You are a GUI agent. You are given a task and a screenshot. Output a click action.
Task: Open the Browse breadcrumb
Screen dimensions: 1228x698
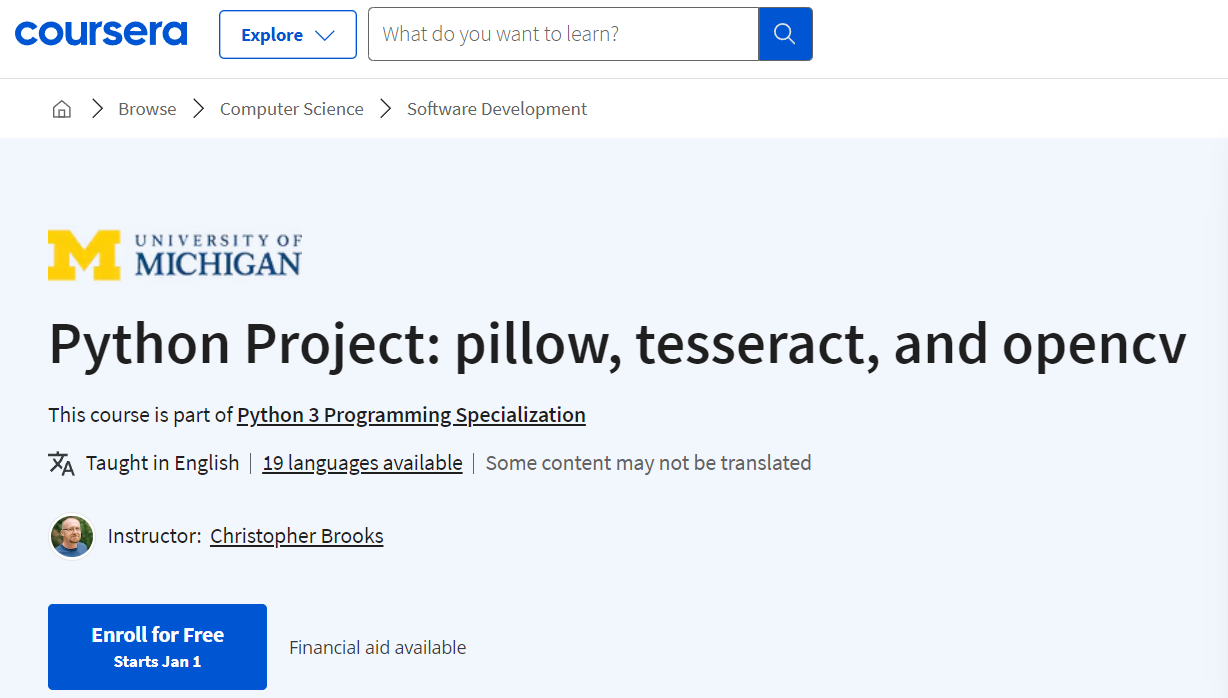pos(147,109)
